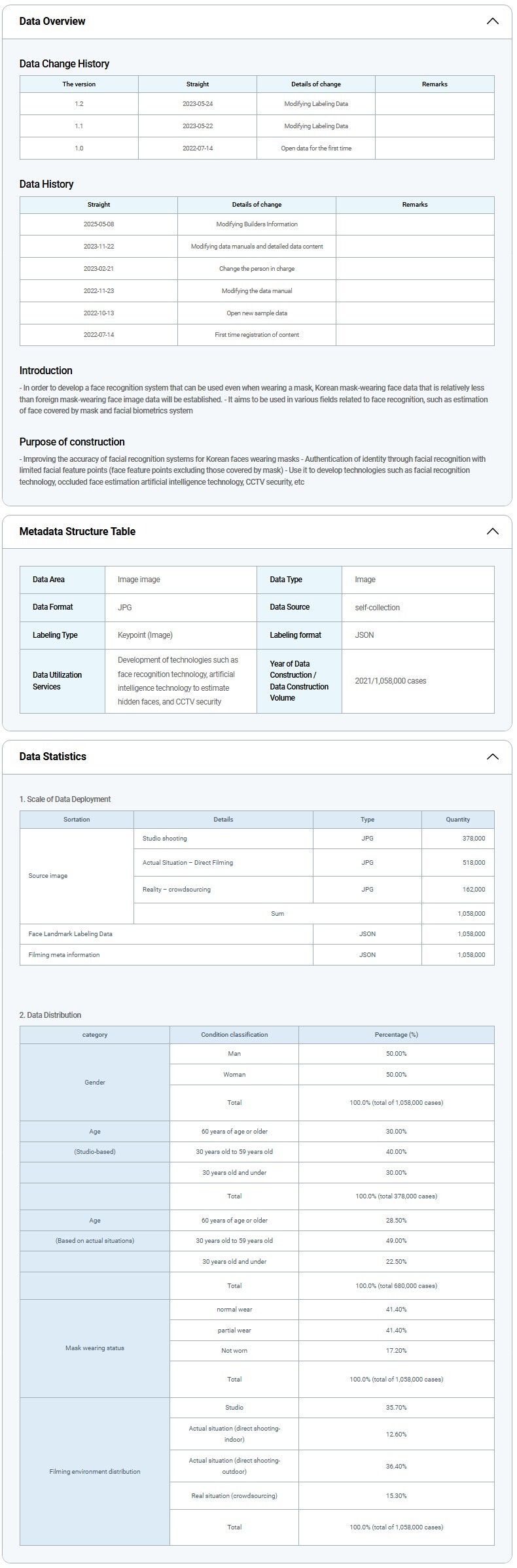Image resolution: width=517 pixels, height=1568 pixels.
Task: Select the 'self-collection' data source value
Action: pyautogui.click(x=377, y=607)
